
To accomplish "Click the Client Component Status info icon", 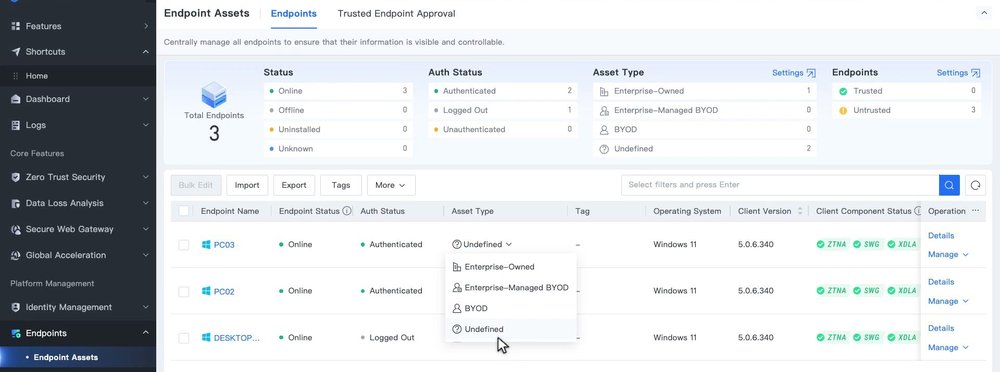I will 918,211.
